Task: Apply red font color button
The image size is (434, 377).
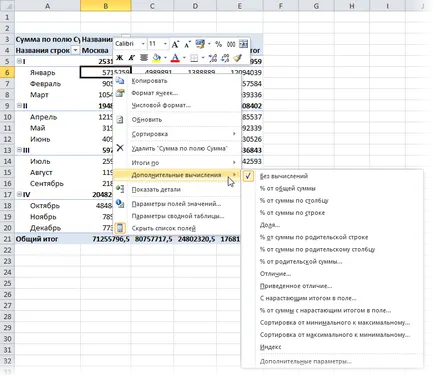Action: (175, 58)
